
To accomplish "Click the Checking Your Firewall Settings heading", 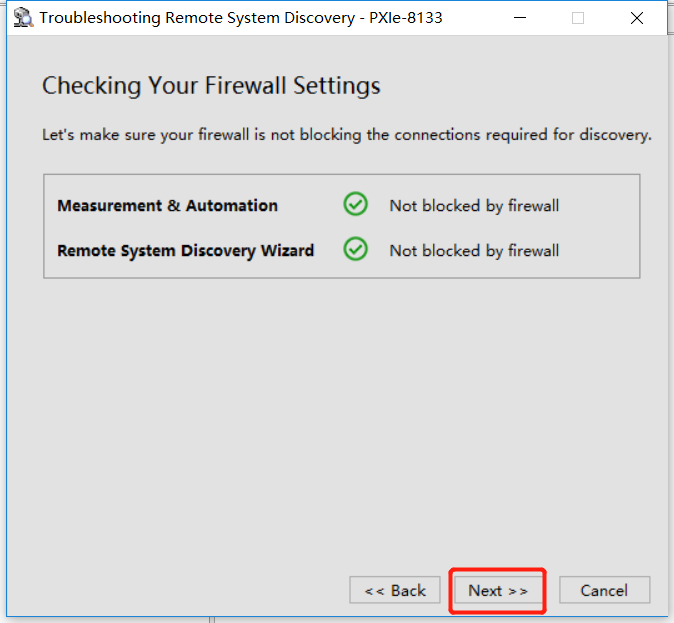I will click(x=211, y=86).
